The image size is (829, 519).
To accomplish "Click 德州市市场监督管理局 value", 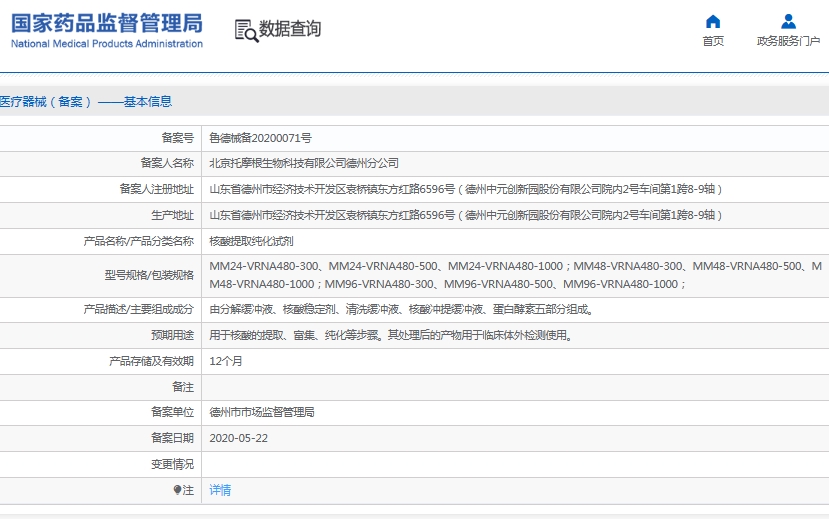I will click(x=262, y=412).
